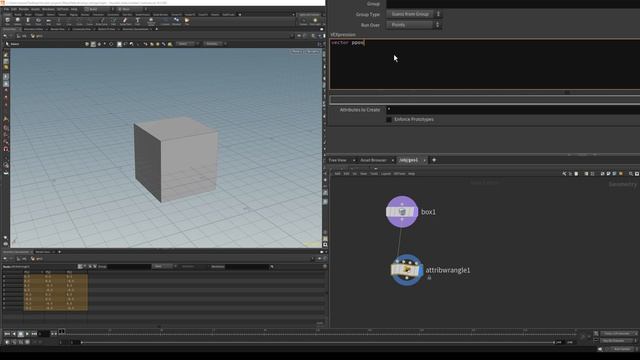Select the Tube shelf tool
Viewport: 640px width, 360px height.
[x=28, y=21]
